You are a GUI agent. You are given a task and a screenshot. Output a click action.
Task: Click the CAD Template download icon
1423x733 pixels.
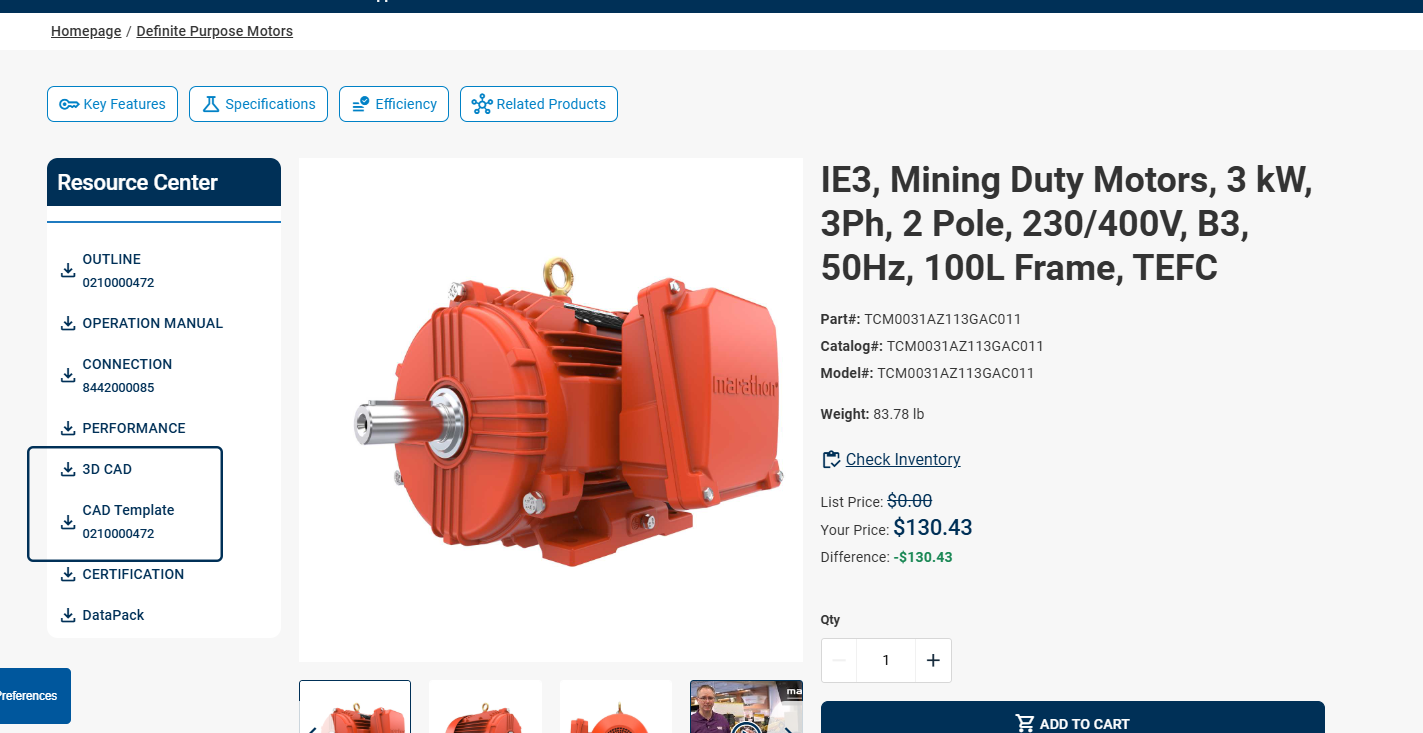[68, 521]
